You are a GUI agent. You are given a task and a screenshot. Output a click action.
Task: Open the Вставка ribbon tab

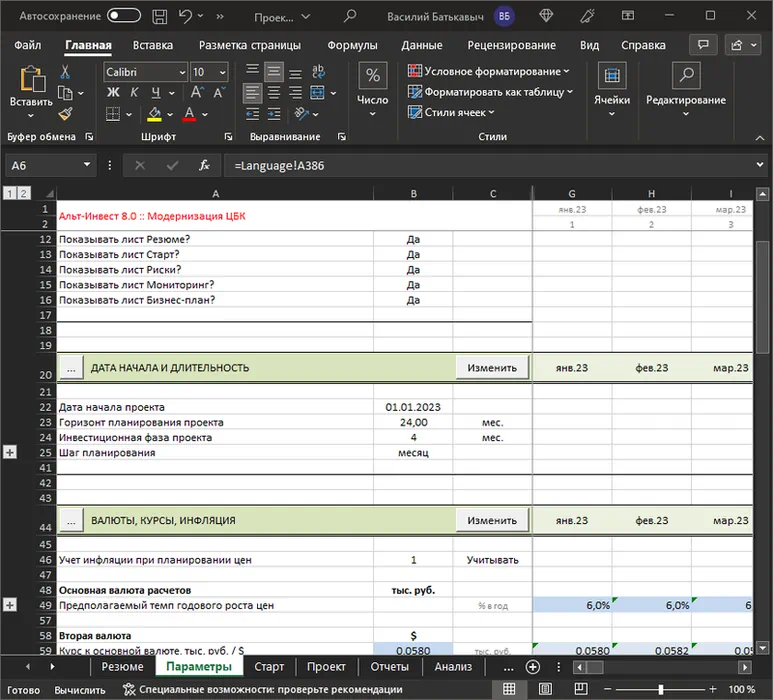[x=153, y=45]
